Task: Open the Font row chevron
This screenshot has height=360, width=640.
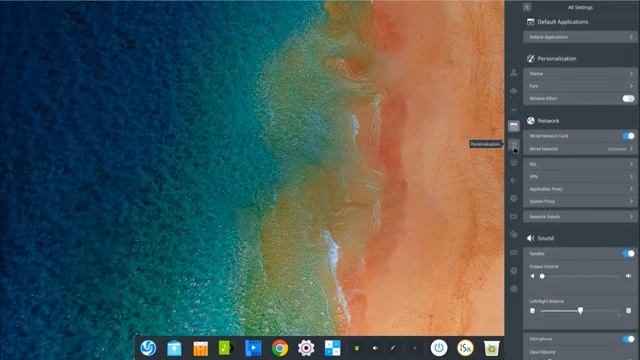Action: (x=631, y=86)
